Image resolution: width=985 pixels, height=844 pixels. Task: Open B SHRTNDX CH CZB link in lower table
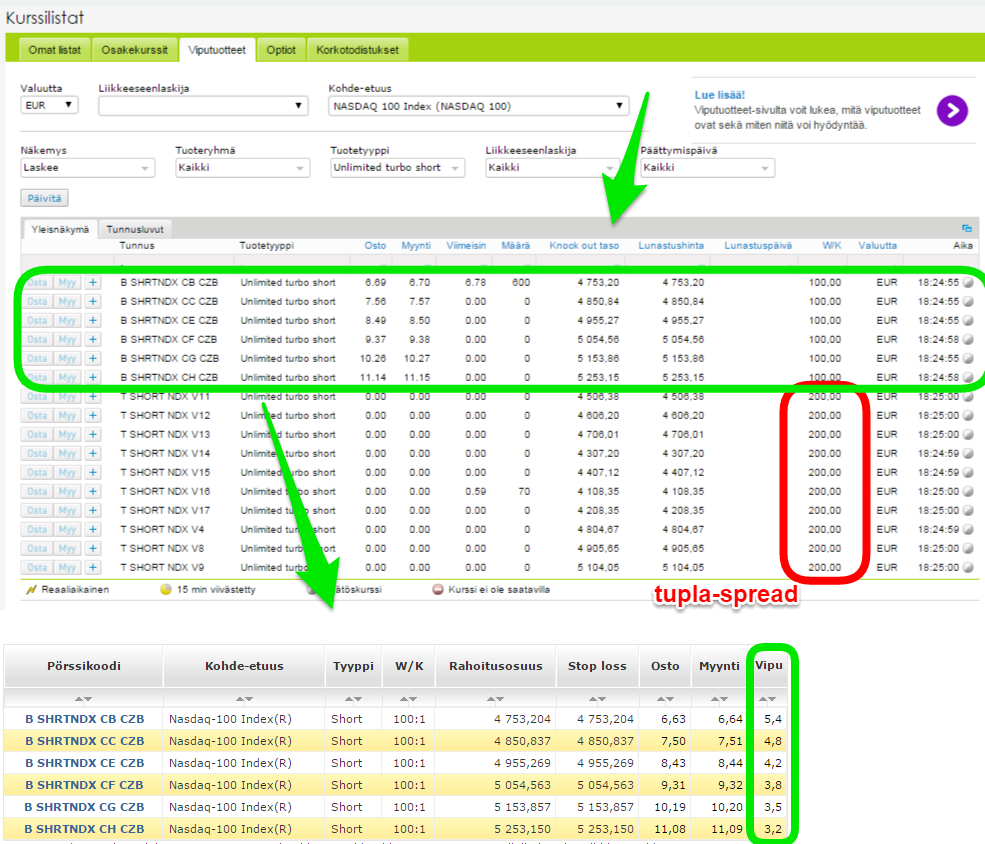point(84,829)
